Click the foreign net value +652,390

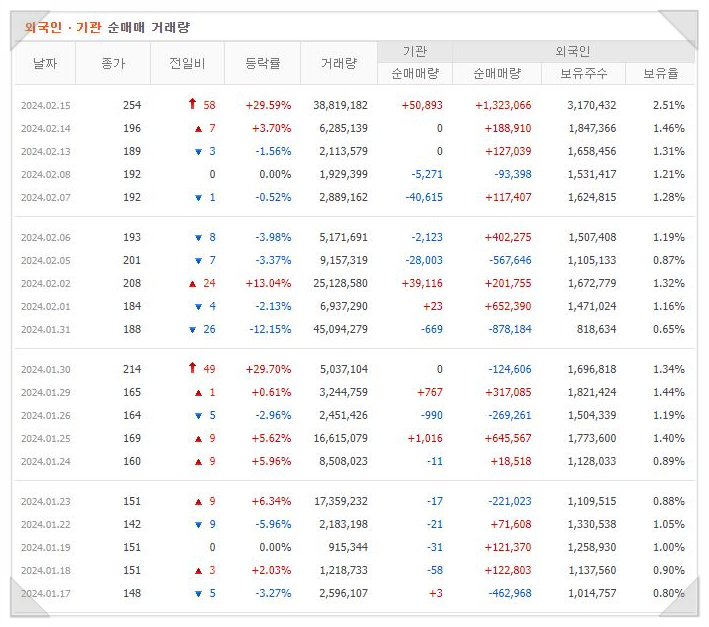508,306
